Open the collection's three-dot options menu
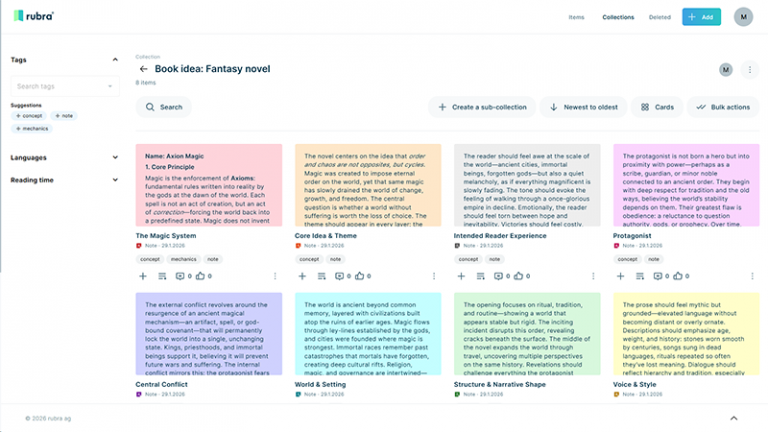This screenshot has width=768, height=432. click(x=750, y=69)
